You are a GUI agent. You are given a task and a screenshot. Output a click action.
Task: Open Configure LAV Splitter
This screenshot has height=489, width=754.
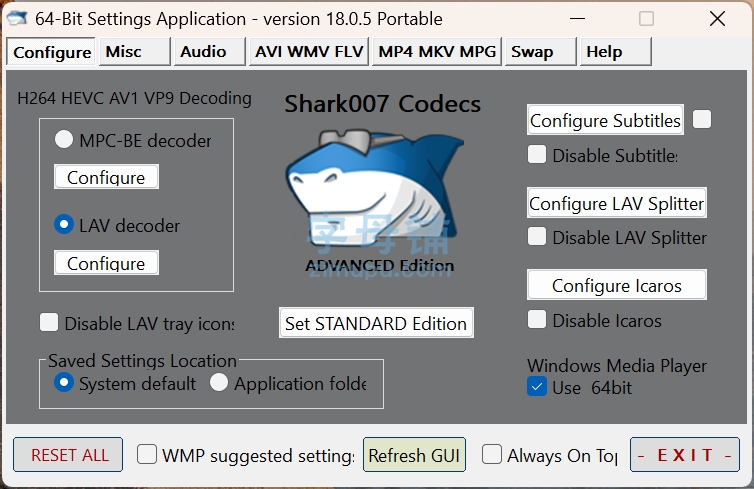pos(616,203)
